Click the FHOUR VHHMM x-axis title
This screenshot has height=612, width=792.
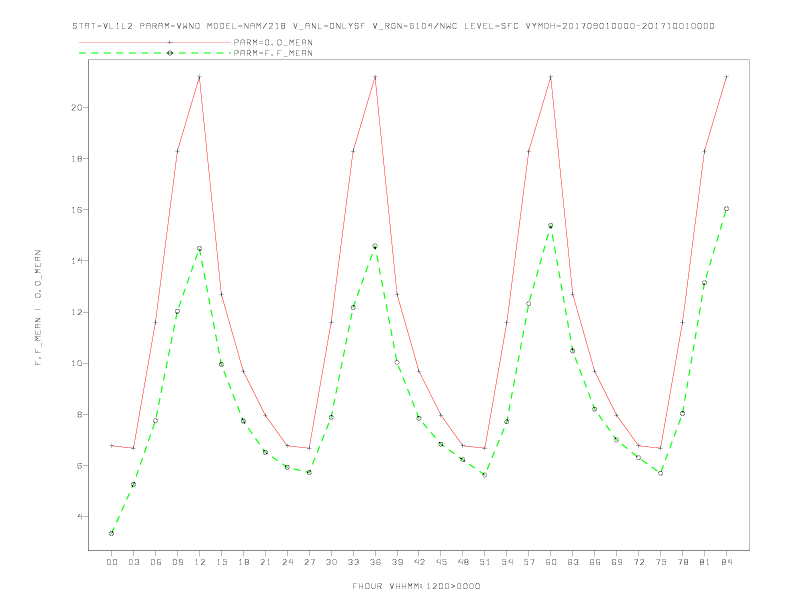click(x=416, y=586)
